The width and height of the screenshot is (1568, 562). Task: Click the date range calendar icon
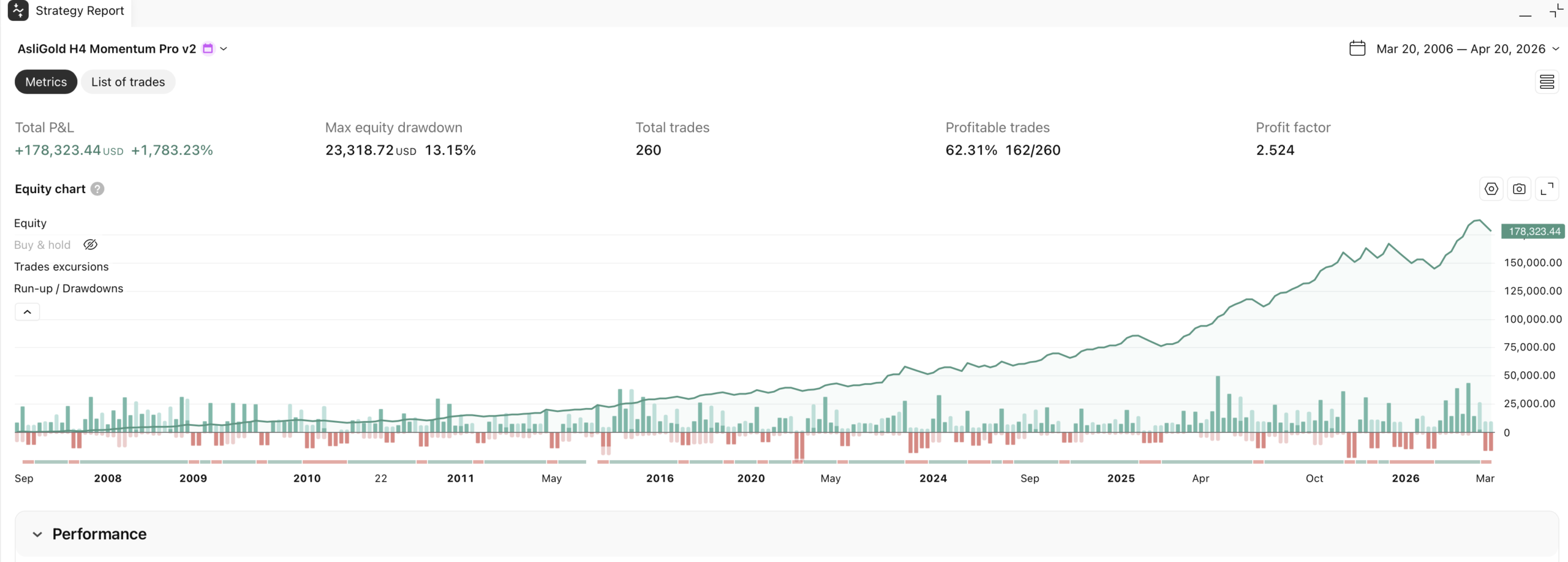1357,48
